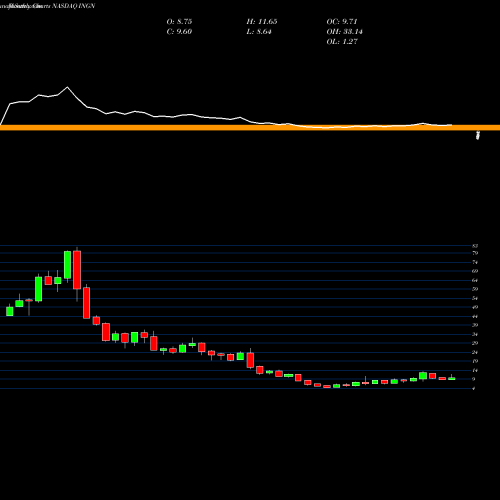Click the price axis label "4"

[474, 389]
